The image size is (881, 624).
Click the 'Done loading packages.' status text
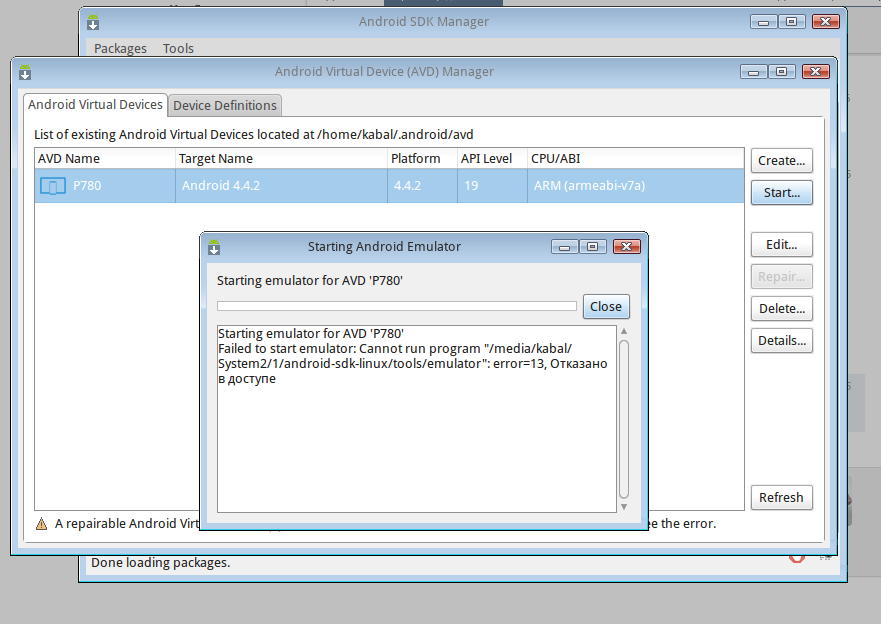(x=161, y=563)
